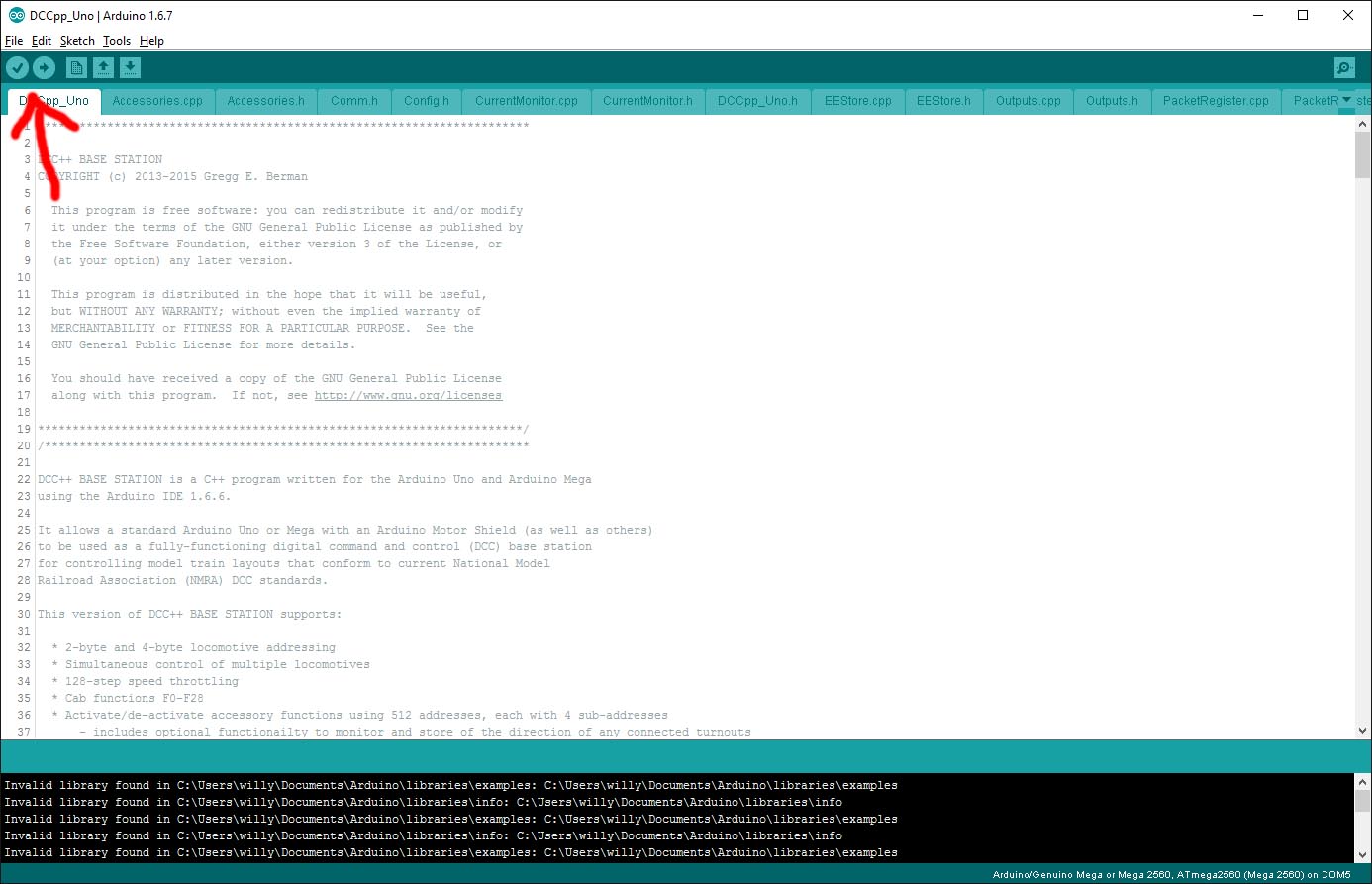This screenshot has height=884, width=1372.
Task: Switch to the CurrentMonitor.h tab
Action: (647, 101)
